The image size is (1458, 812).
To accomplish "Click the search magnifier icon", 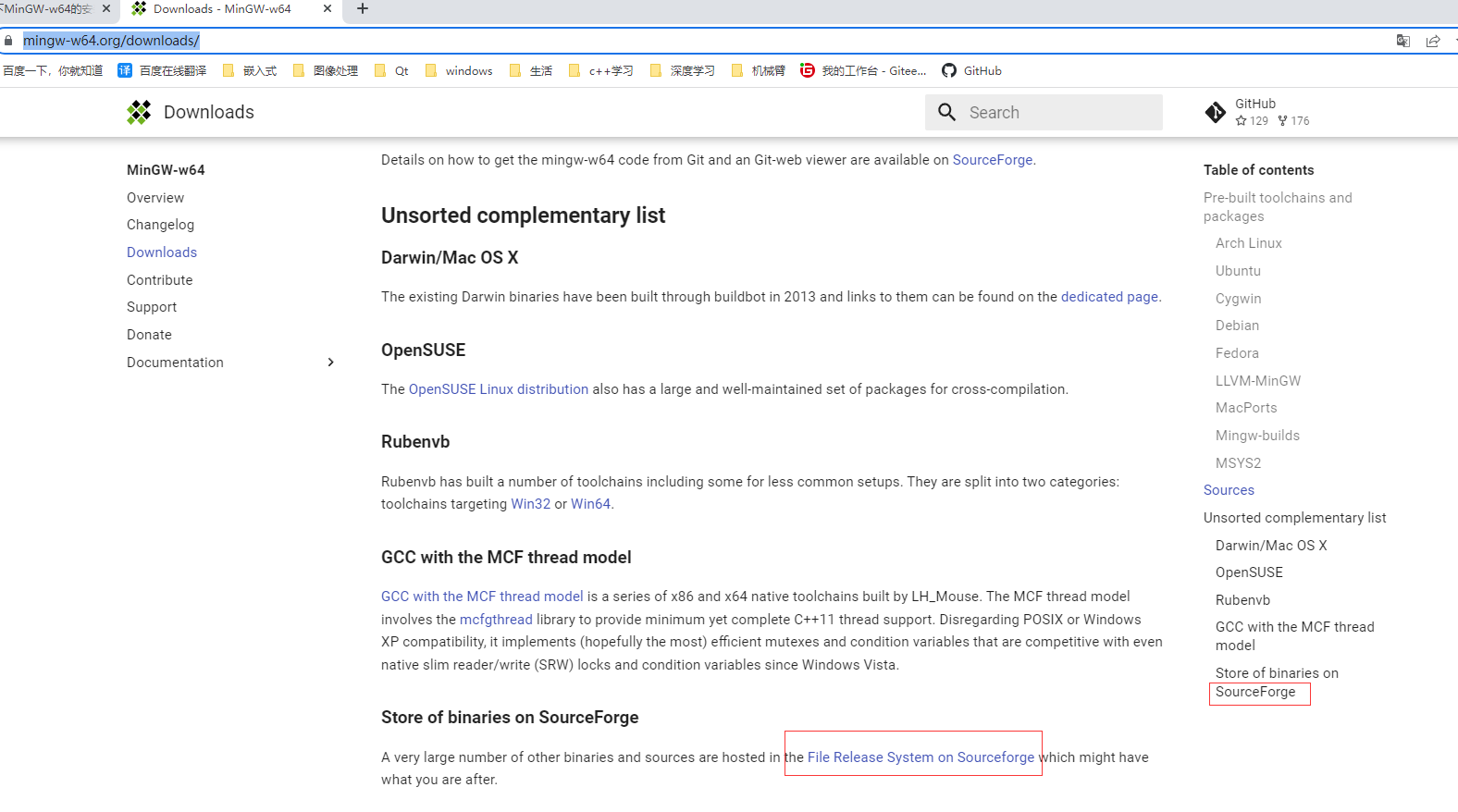I will pyautogui.click(x=946, y=112).
